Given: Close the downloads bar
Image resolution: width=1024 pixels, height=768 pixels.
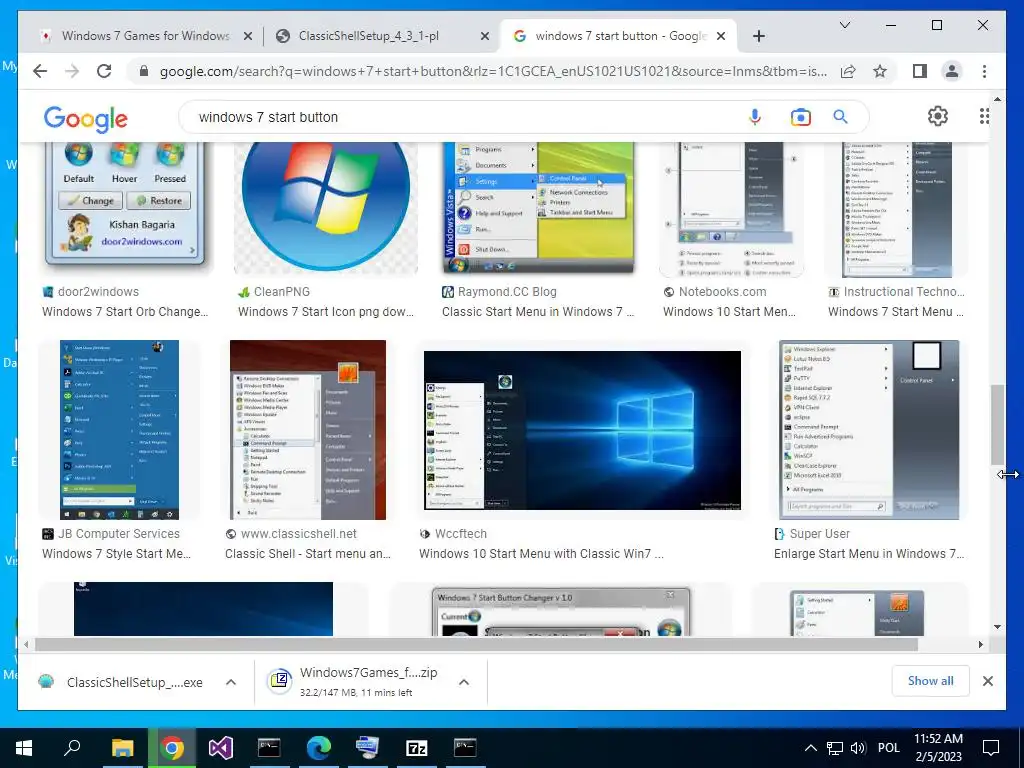Looking at the screenshot, I should tap(987, 681).
